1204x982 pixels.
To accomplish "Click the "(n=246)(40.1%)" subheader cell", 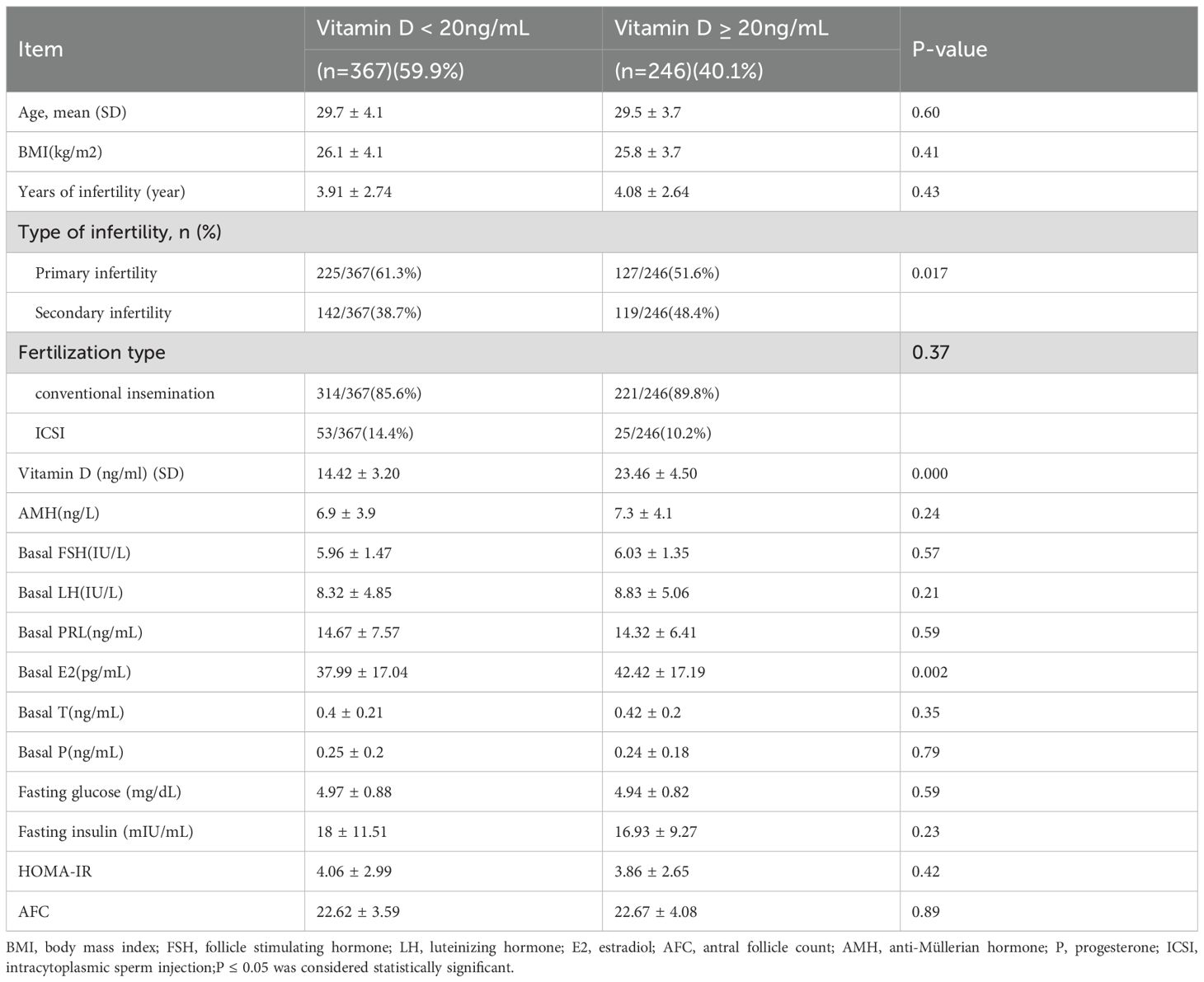I will click(x=689, y=71).
